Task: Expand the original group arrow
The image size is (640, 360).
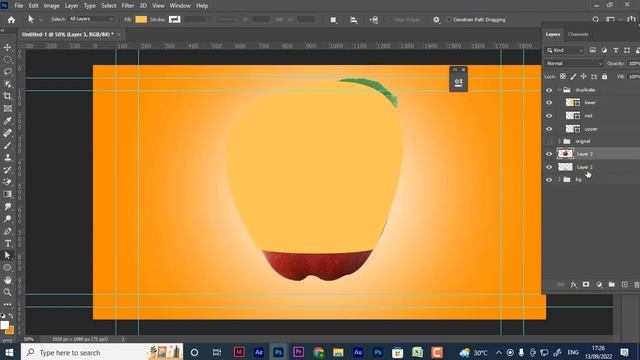Action: click(559, 141)
